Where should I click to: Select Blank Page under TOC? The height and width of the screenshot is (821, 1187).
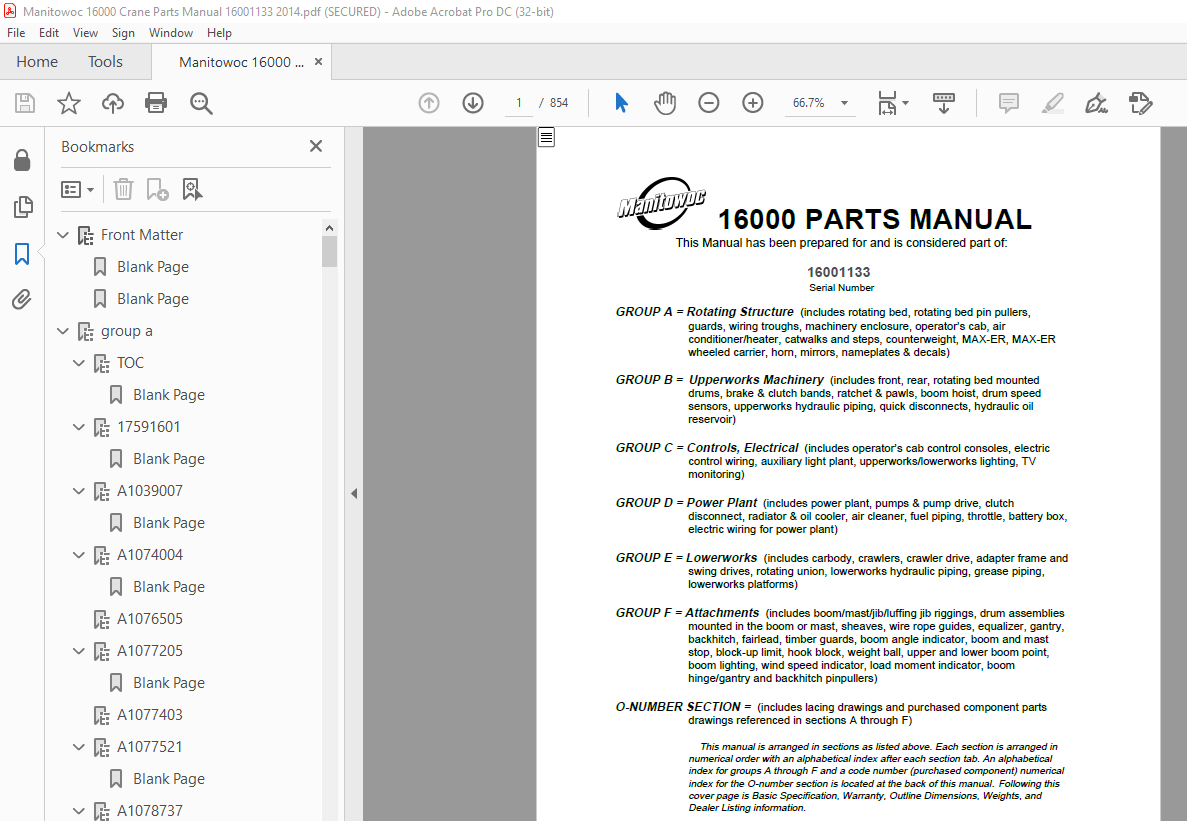pyautogui.click(x=169, y=395)
